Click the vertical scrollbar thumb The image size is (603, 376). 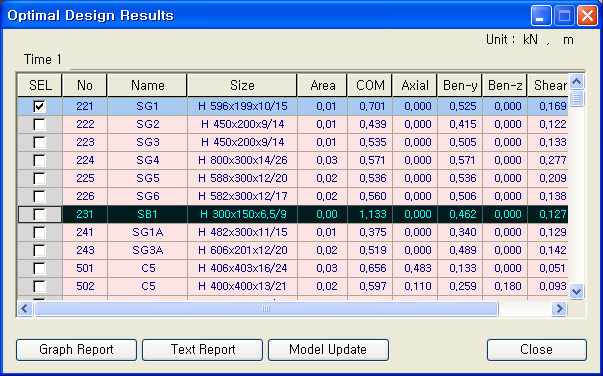pyautogui.click(x=576, y=98)
